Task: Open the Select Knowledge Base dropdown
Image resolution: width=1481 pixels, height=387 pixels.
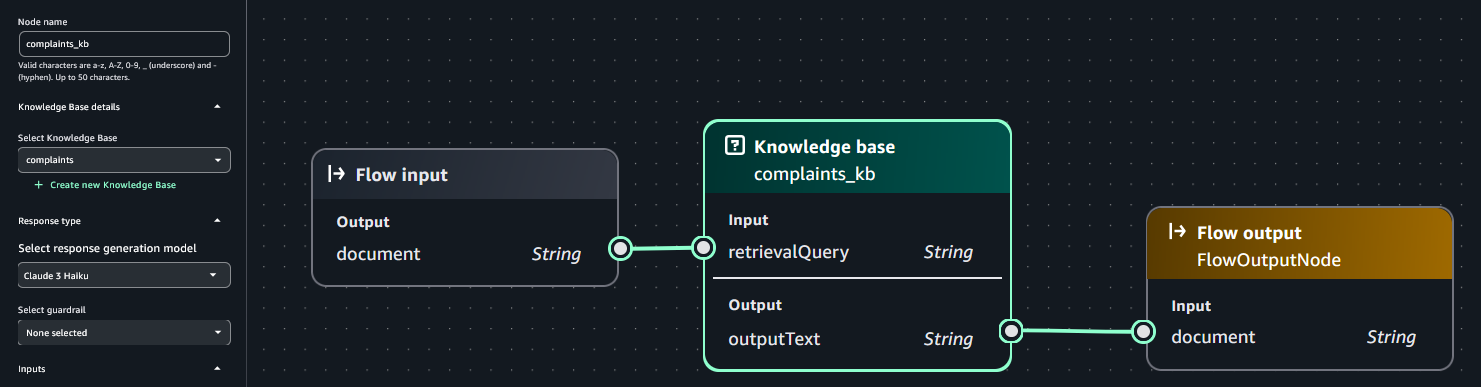Action: [x=124, y=160]
